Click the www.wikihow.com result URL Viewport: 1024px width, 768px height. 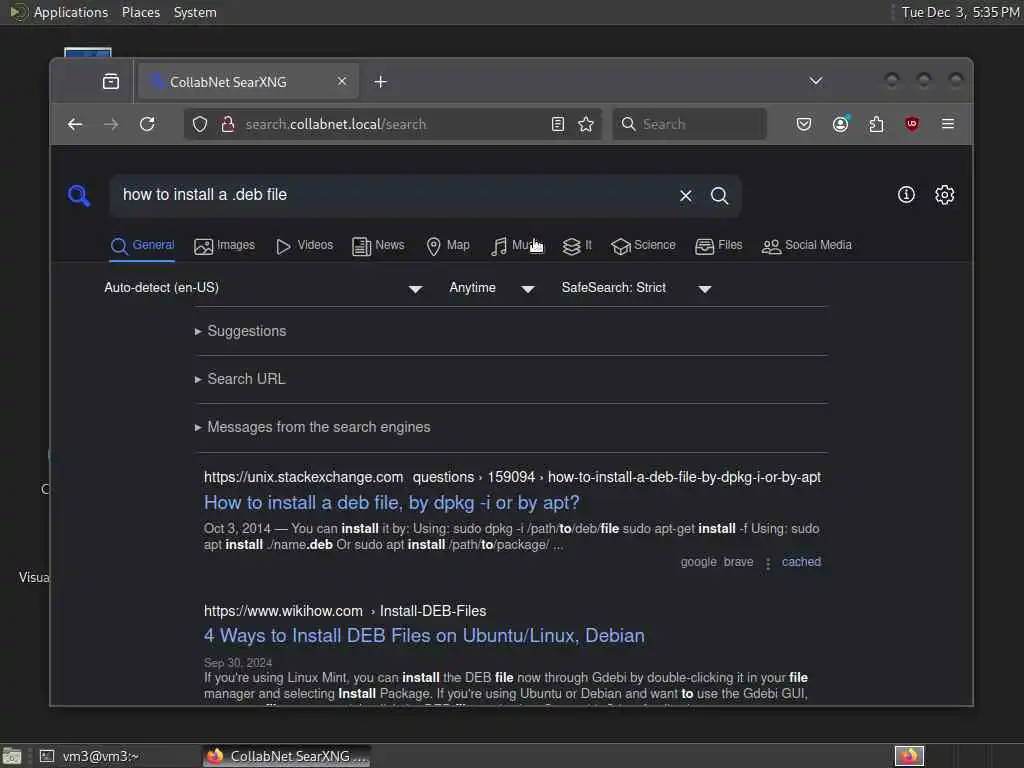(345, 611)
